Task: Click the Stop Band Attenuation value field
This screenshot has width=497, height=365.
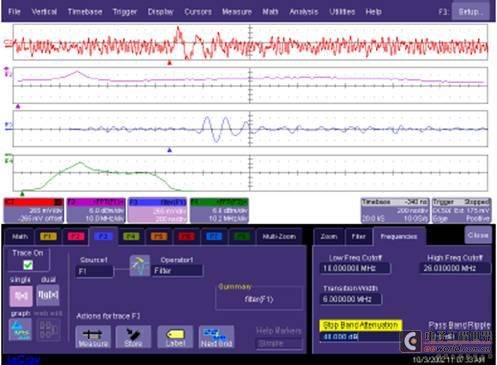Action: 360,337
